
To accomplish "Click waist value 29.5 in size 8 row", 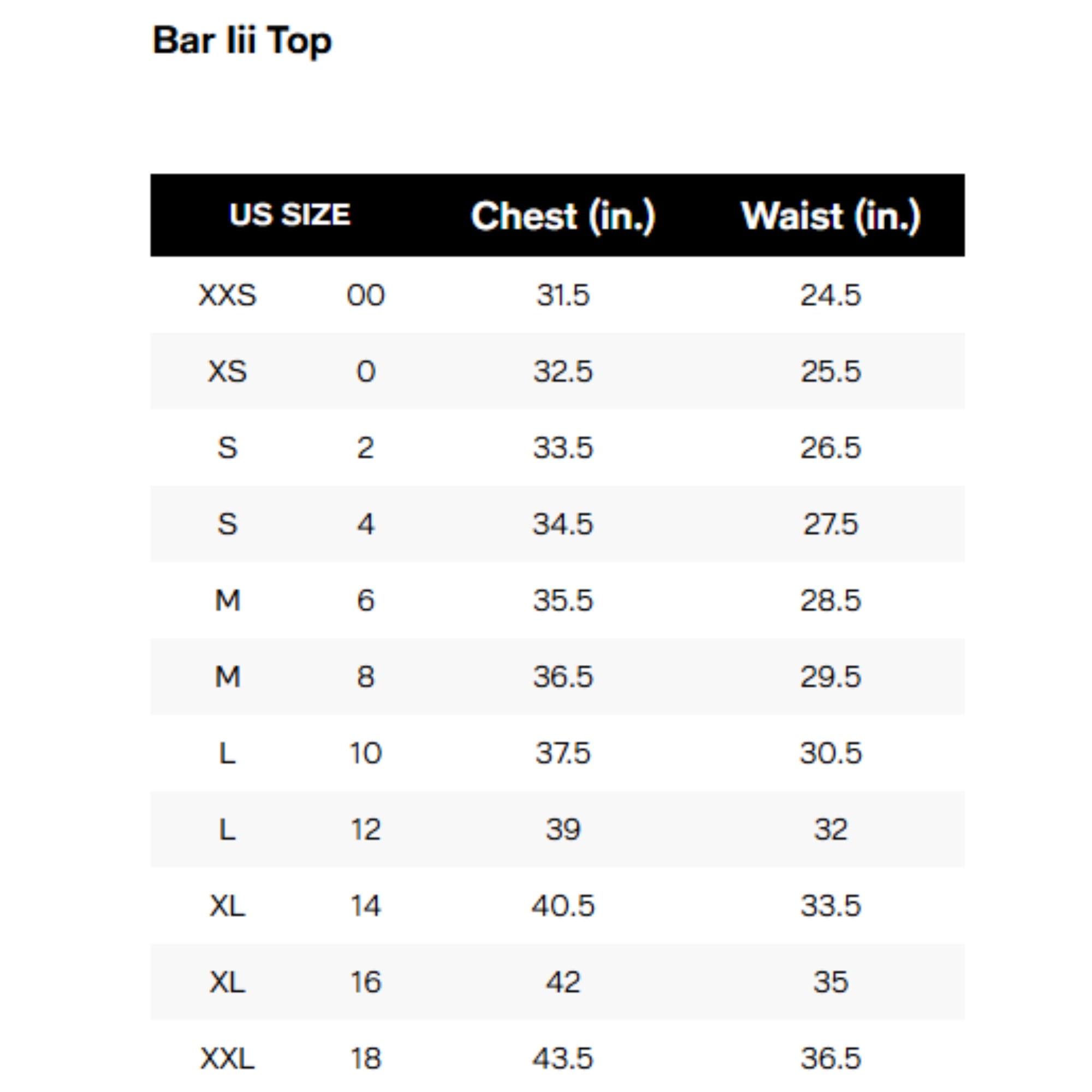I will [830, 676].
